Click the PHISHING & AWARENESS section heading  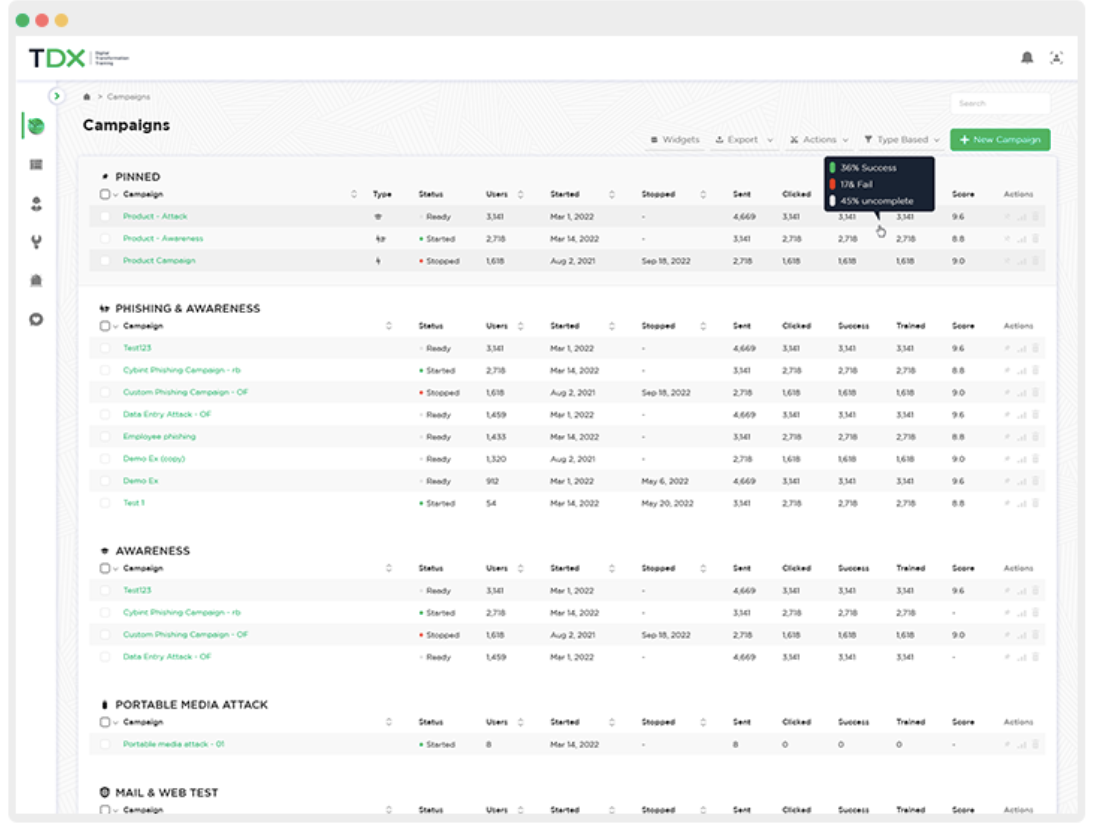point(187,308)
